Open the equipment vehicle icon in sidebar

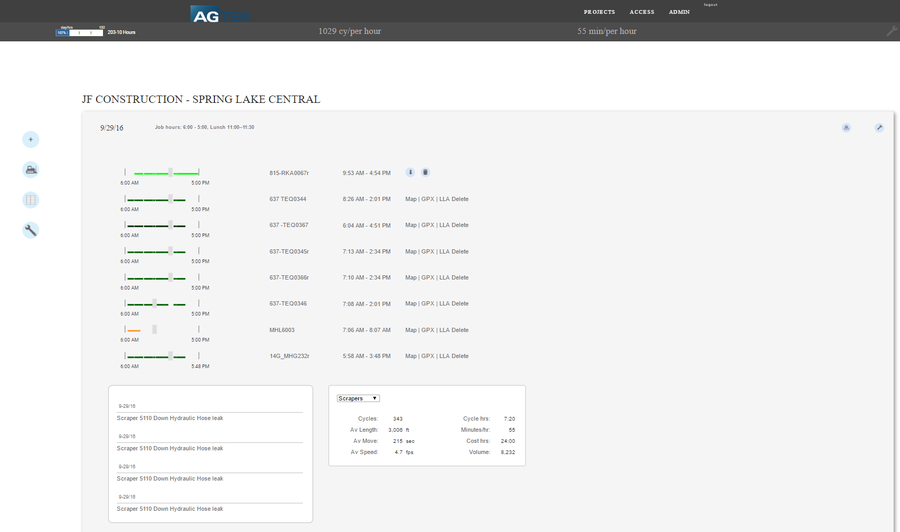pos(31,170)
